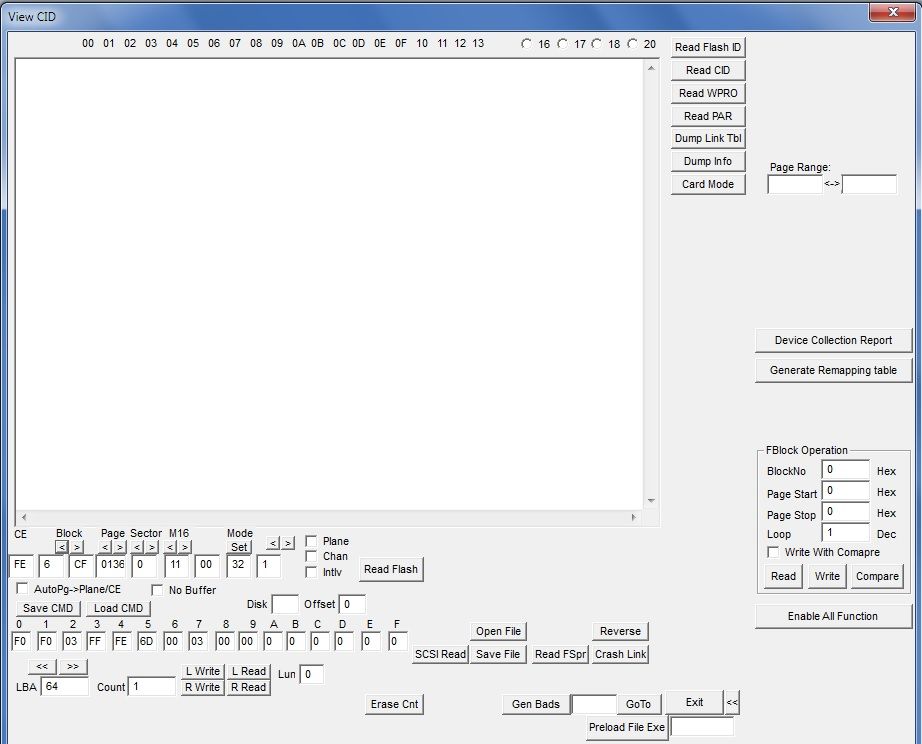Click the Crash Link button

(x=620, y=654)
